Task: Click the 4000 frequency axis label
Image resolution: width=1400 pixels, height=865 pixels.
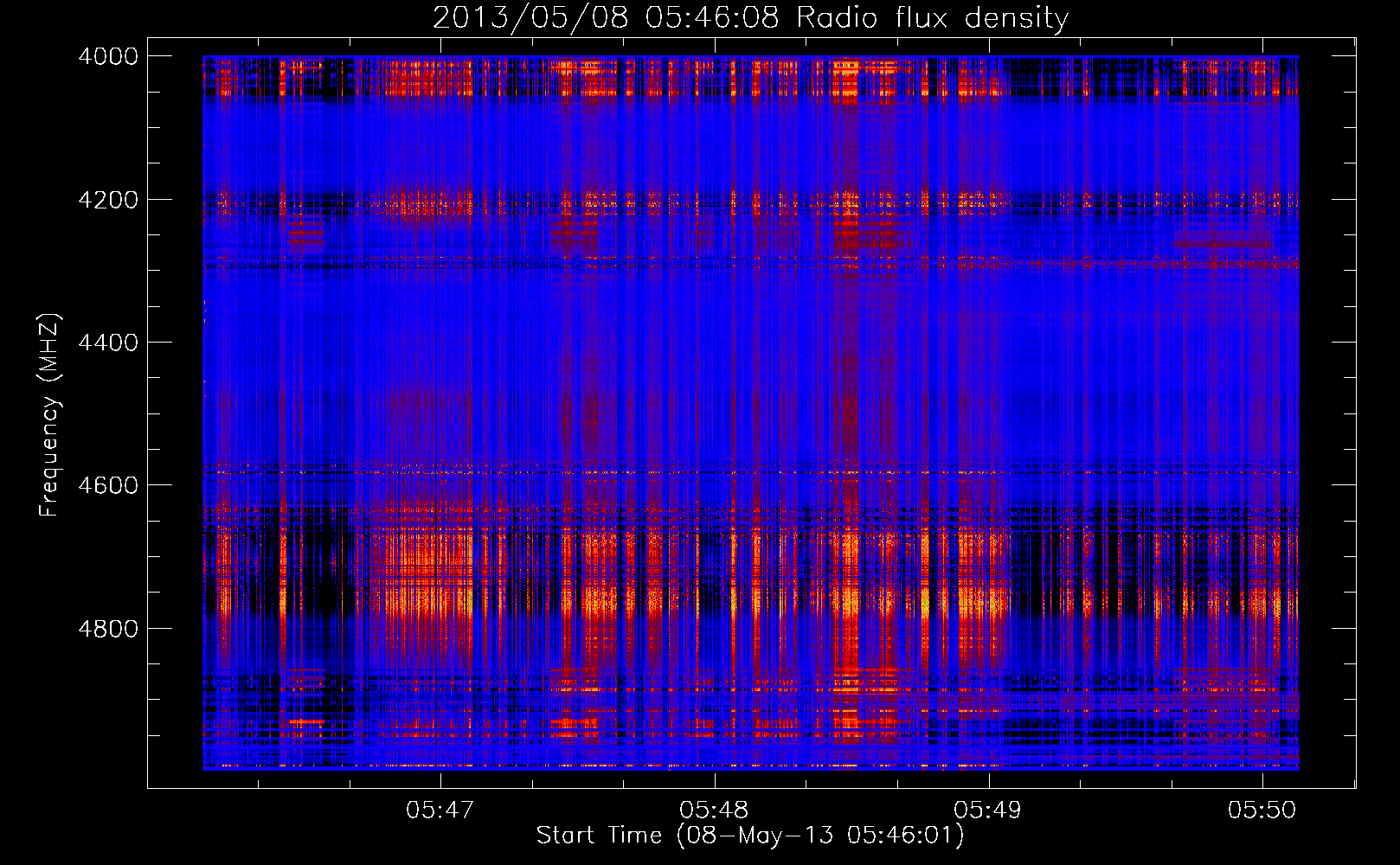Action: pyautogui.click(x=108, y=56)
